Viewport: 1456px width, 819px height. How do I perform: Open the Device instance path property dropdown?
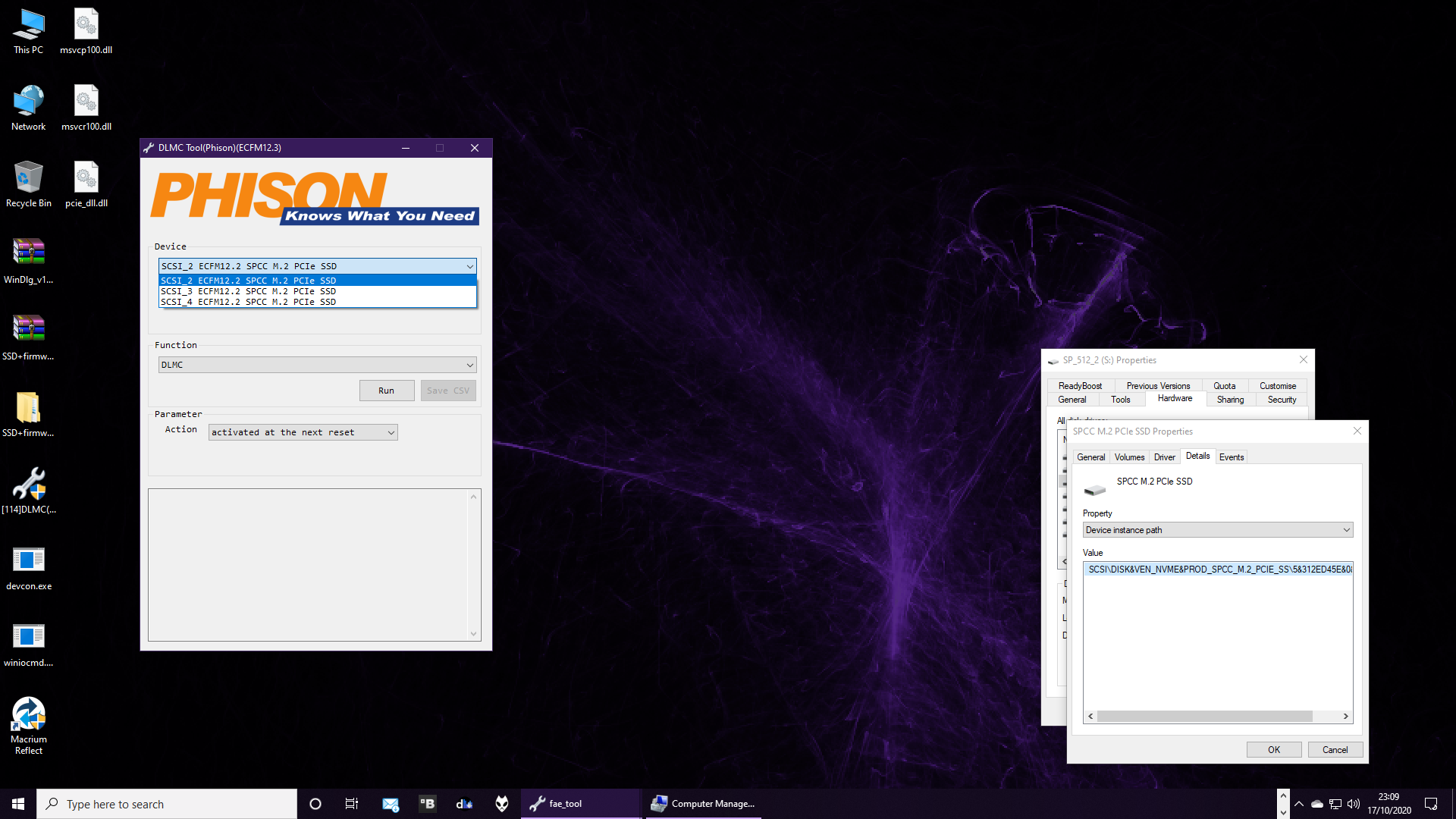[x=1217, y=530]
